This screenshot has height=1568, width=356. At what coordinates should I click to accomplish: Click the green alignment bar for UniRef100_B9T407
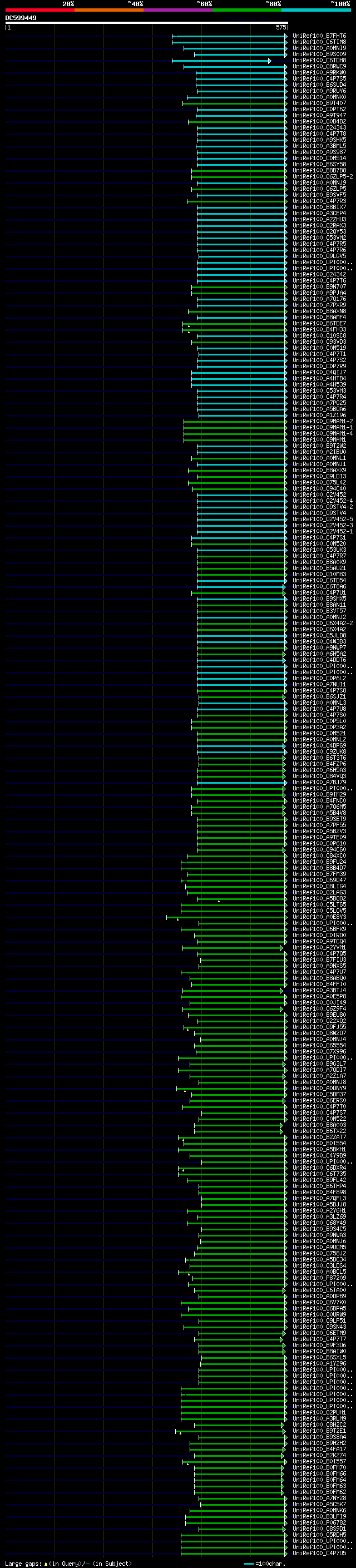coord(235,103)
